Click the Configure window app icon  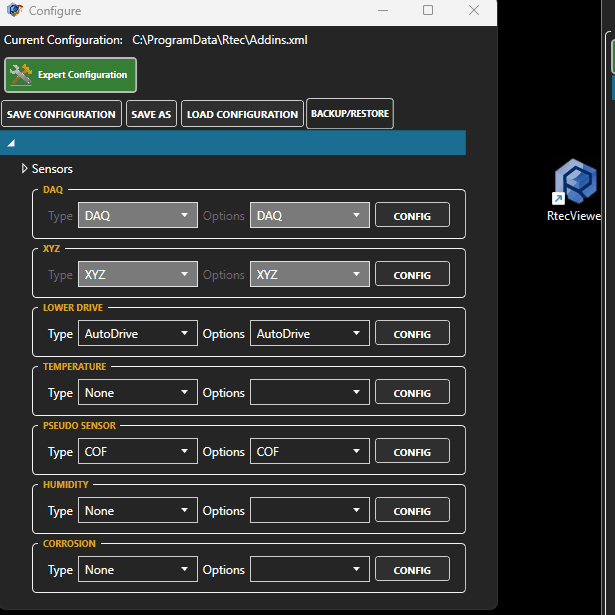pyautogui.click(x=15, y=10)
